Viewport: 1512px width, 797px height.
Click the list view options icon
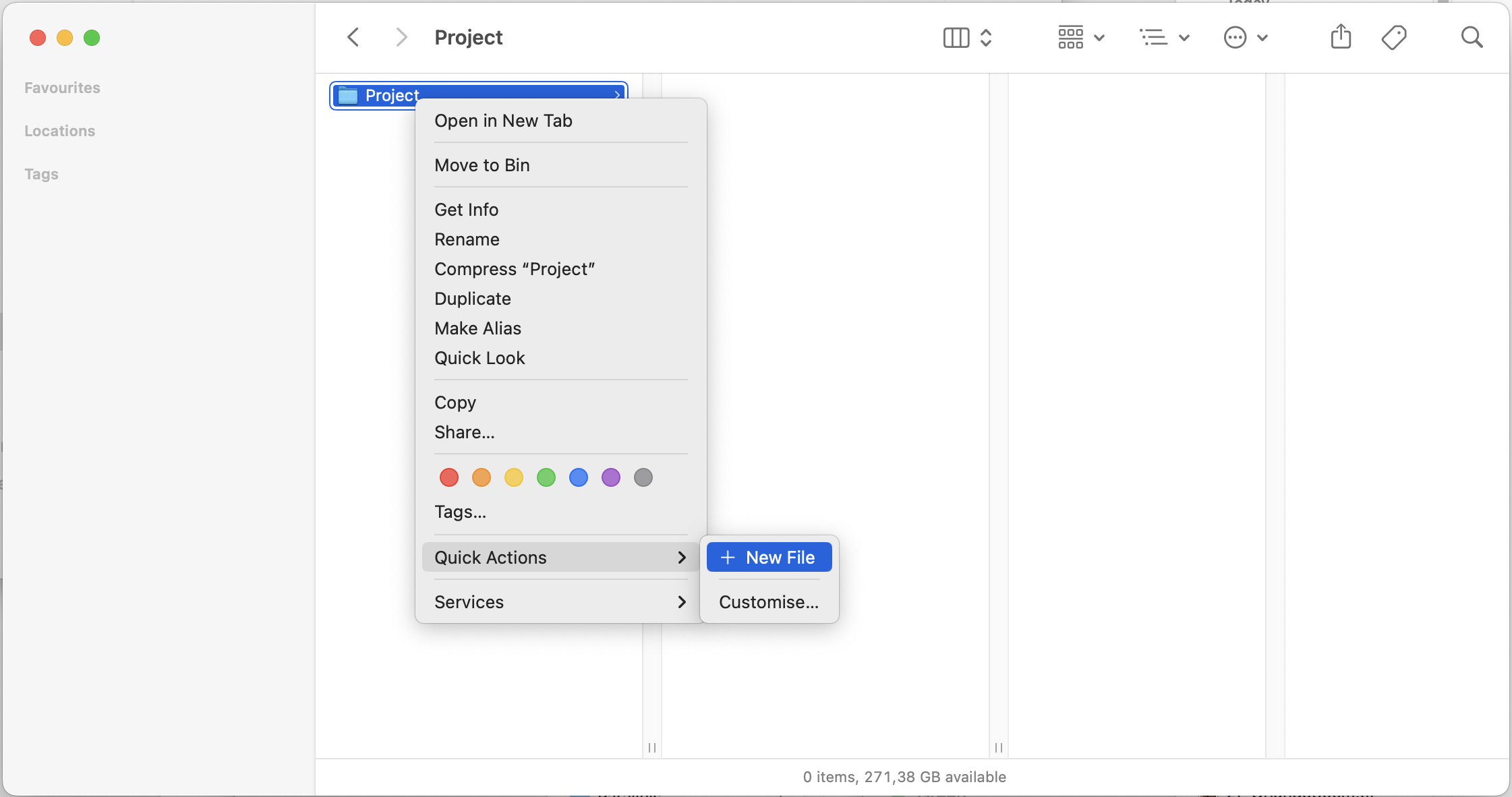[x=1165, y=38]
